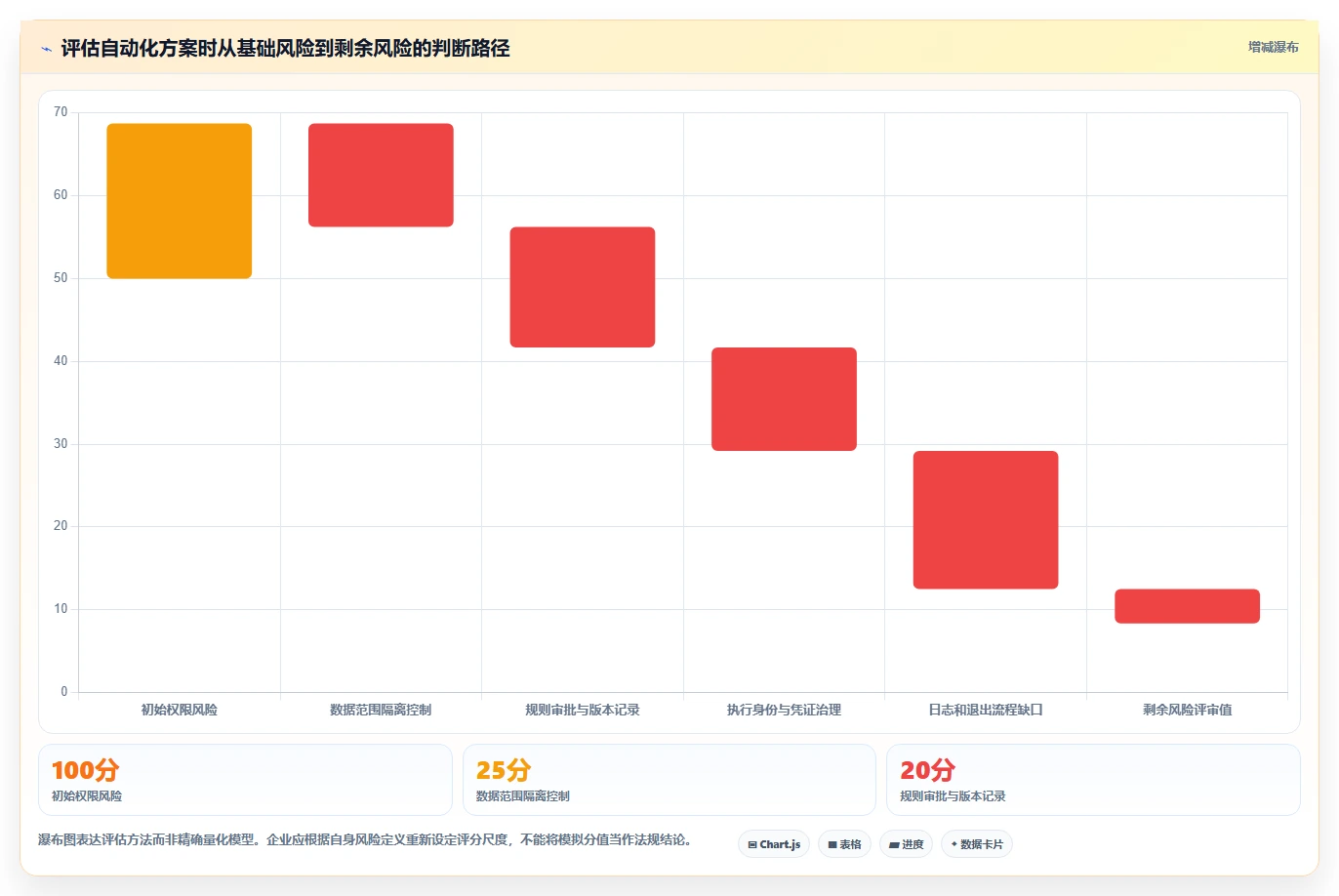The width and height of the screenshot is (1339, 896).
Task: Click x-axis label 执行身份与凭证治理
Action: click(x=784, y=710)
